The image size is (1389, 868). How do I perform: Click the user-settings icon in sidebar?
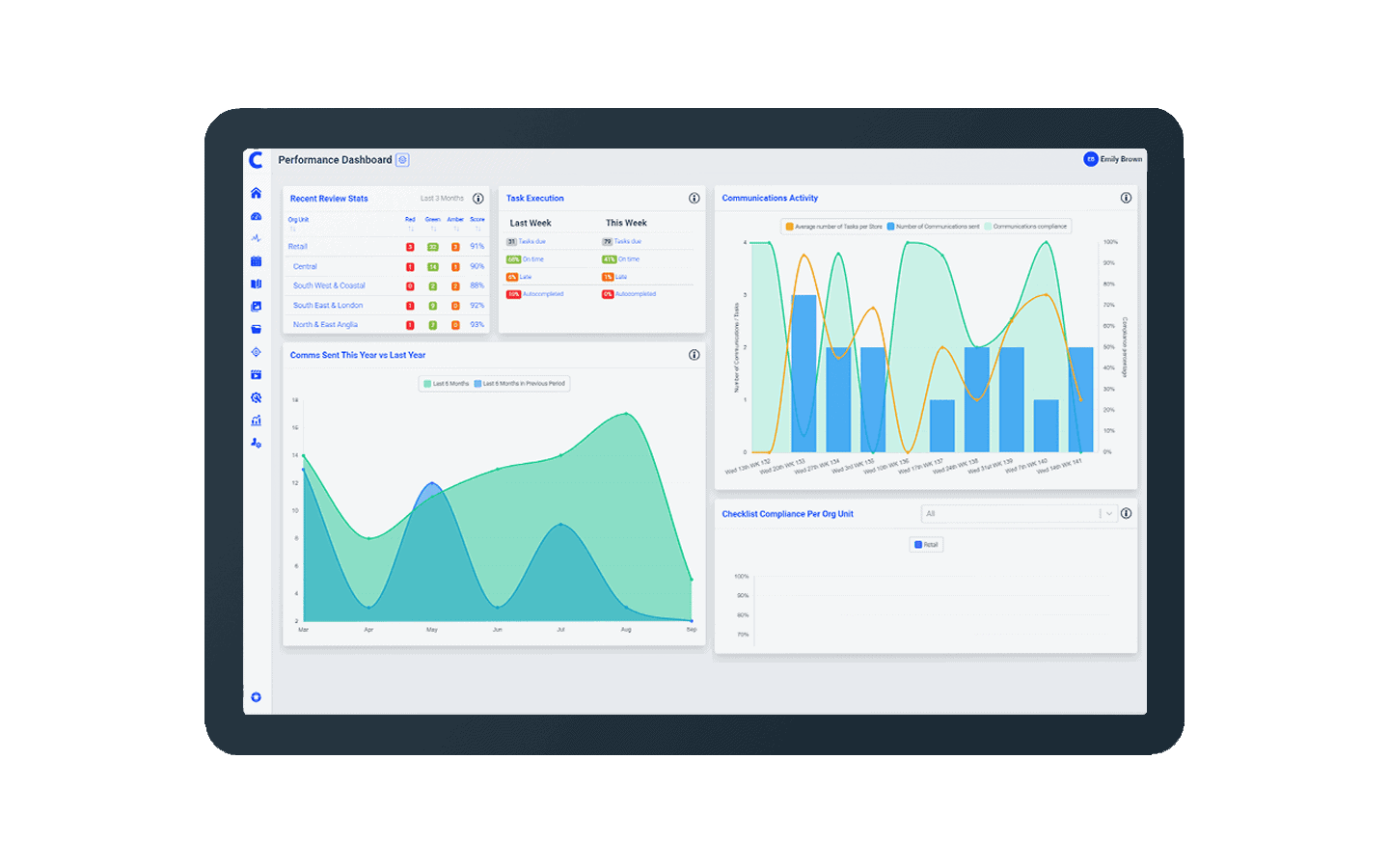[x=256, y=443]
